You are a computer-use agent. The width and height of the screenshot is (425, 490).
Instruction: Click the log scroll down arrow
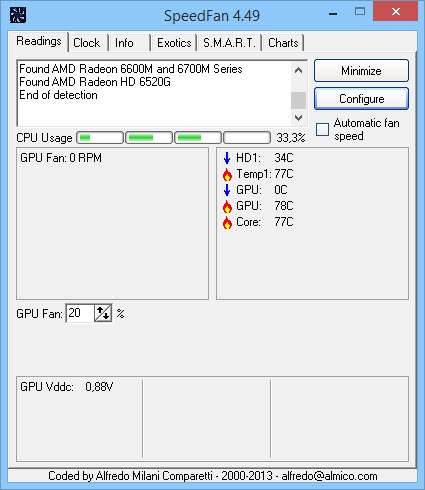(x=298, y=117)
